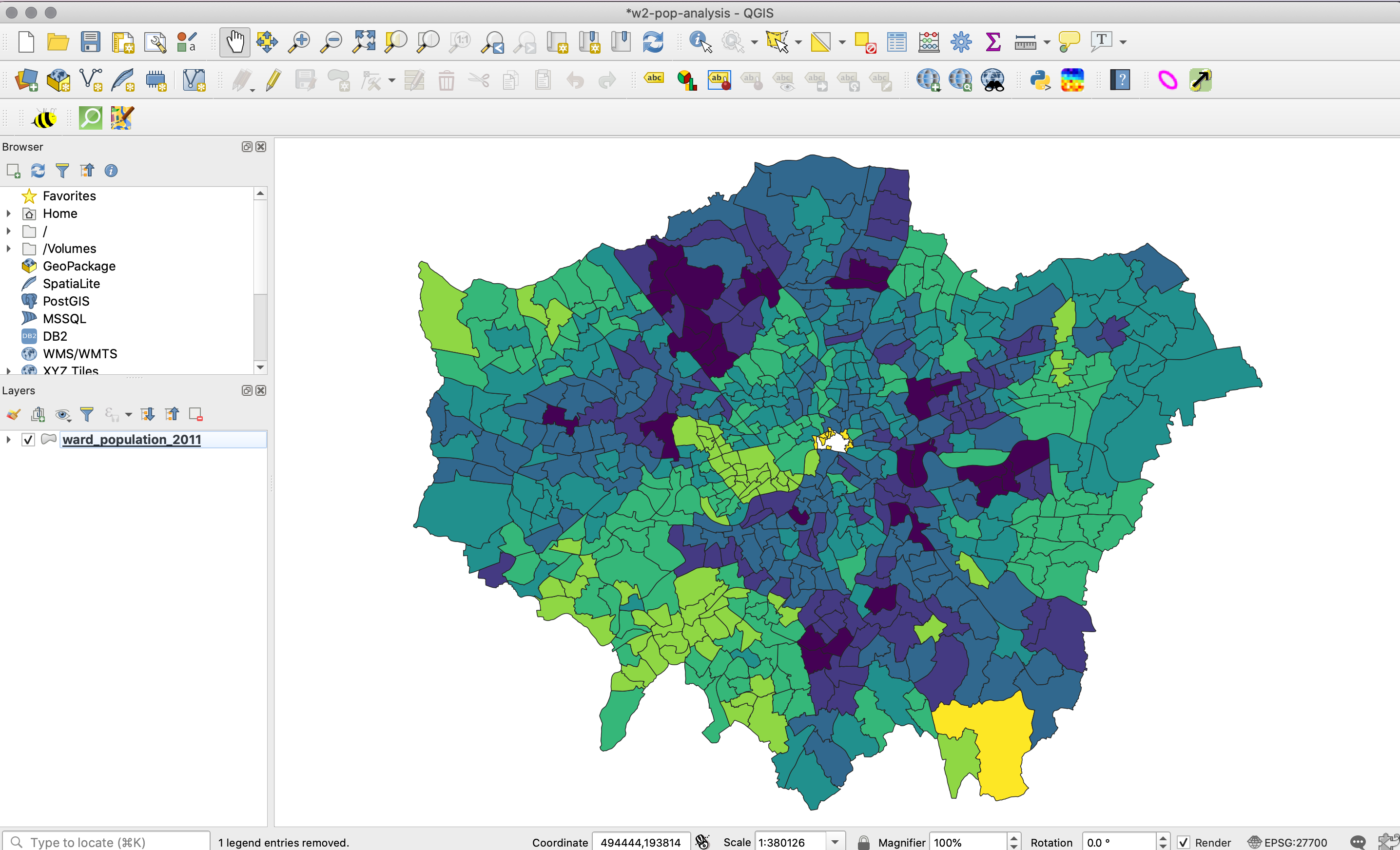1400x850 pixels.
Task: Click the Magnifier stepper arrows
Action: pyautogui.click(x=1013, y=842)
